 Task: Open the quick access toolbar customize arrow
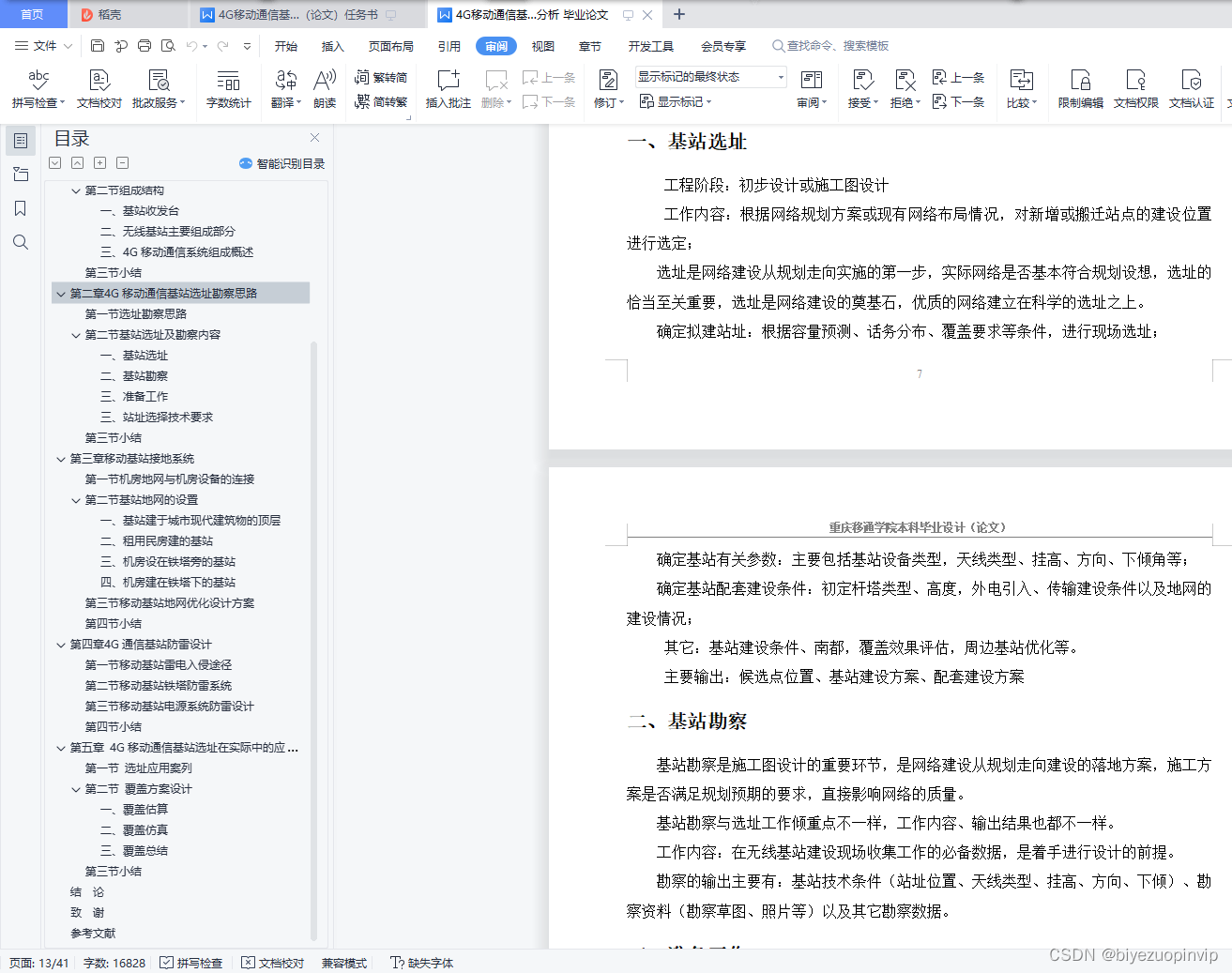247,45
